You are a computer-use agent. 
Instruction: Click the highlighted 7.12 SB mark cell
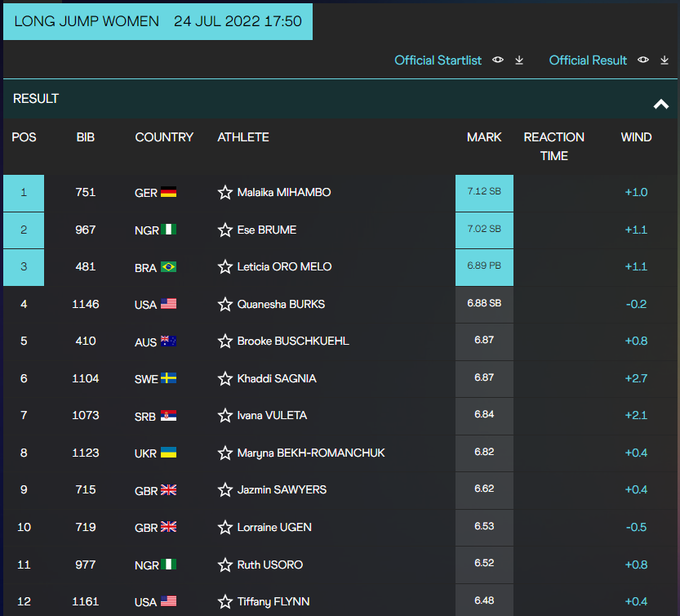[484, 193]
